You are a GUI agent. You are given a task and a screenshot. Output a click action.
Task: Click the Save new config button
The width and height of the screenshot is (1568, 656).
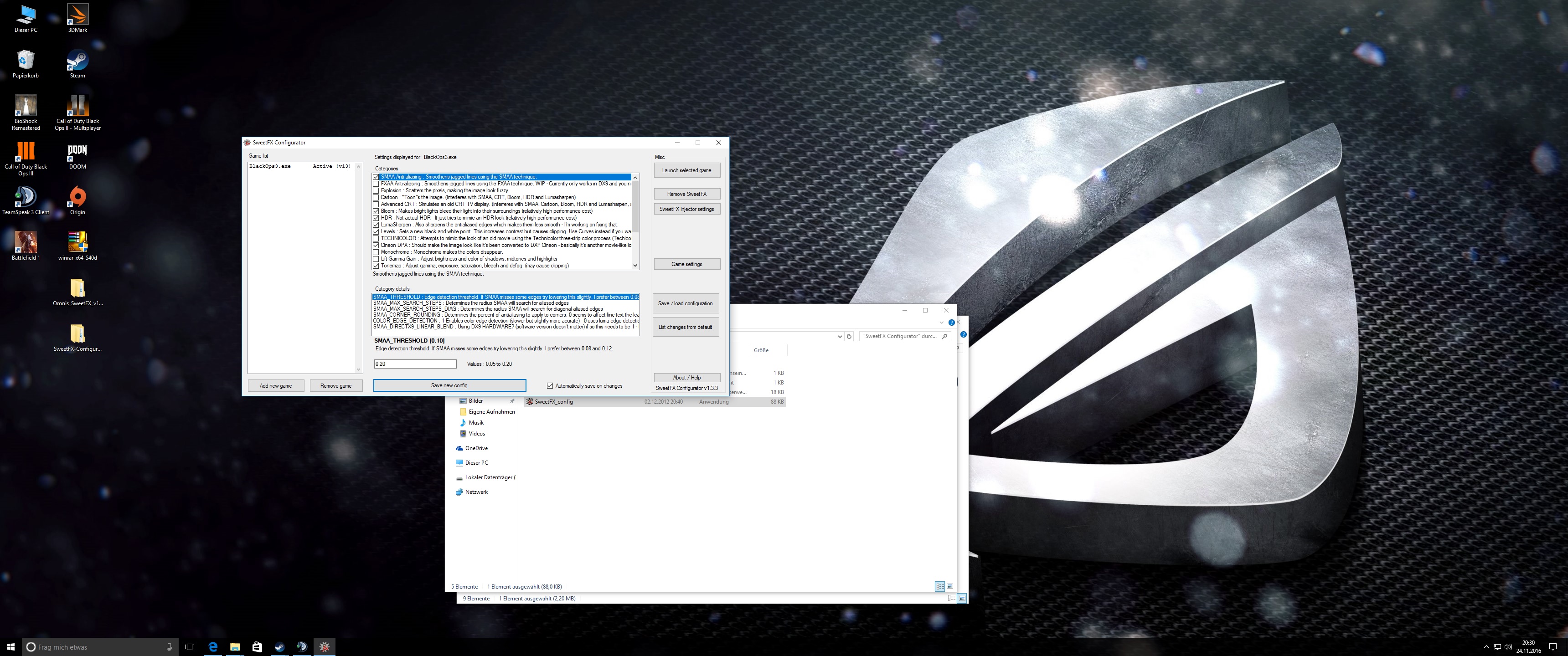pos(449,385)
